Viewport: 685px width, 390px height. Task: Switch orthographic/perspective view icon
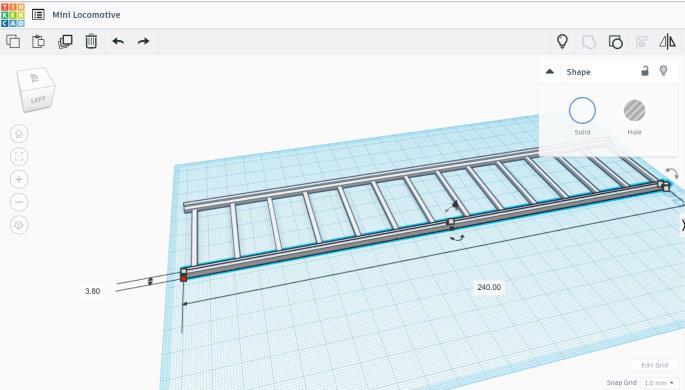19,225
